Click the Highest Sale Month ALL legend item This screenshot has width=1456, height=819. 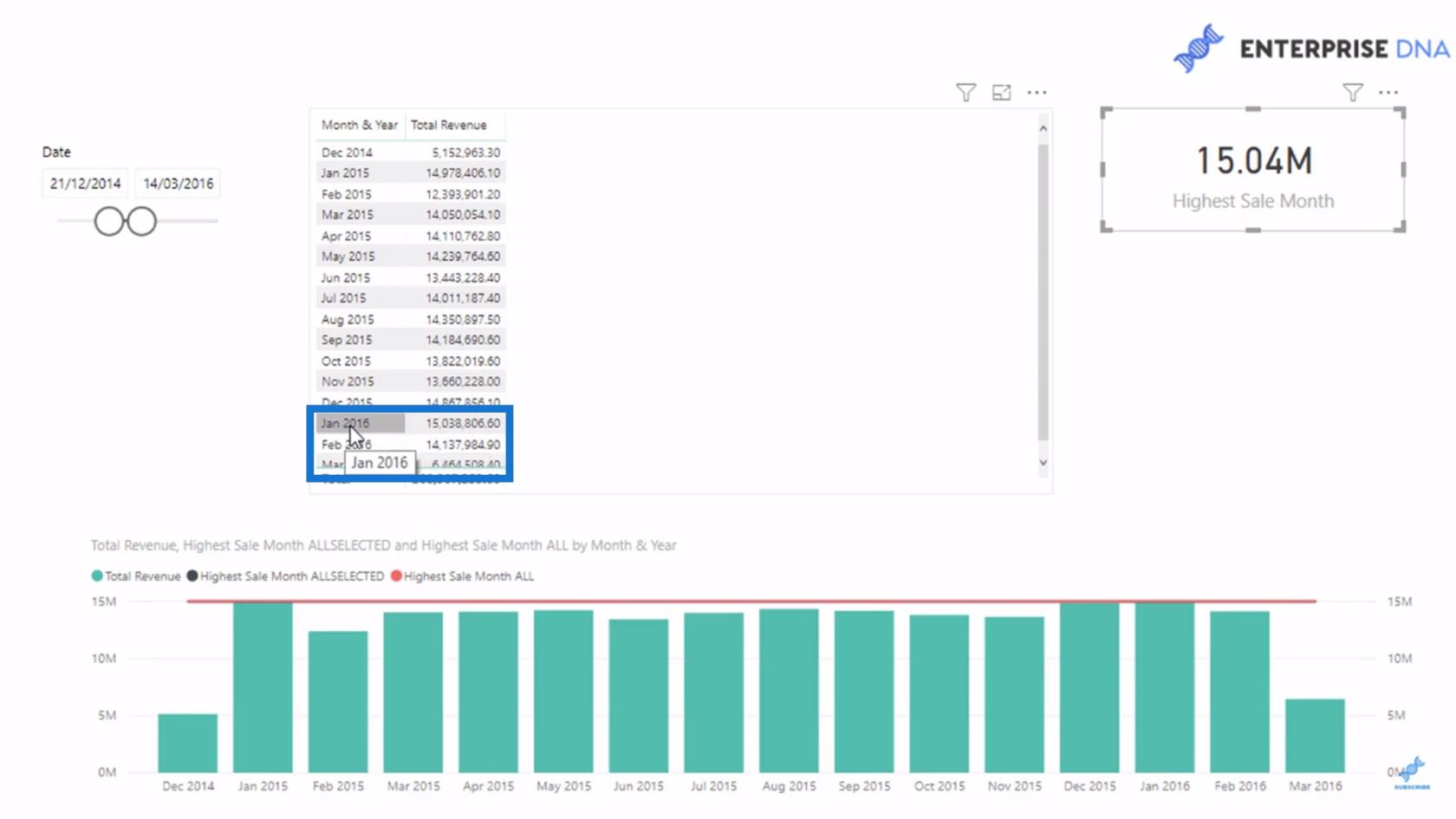[462, 576]
